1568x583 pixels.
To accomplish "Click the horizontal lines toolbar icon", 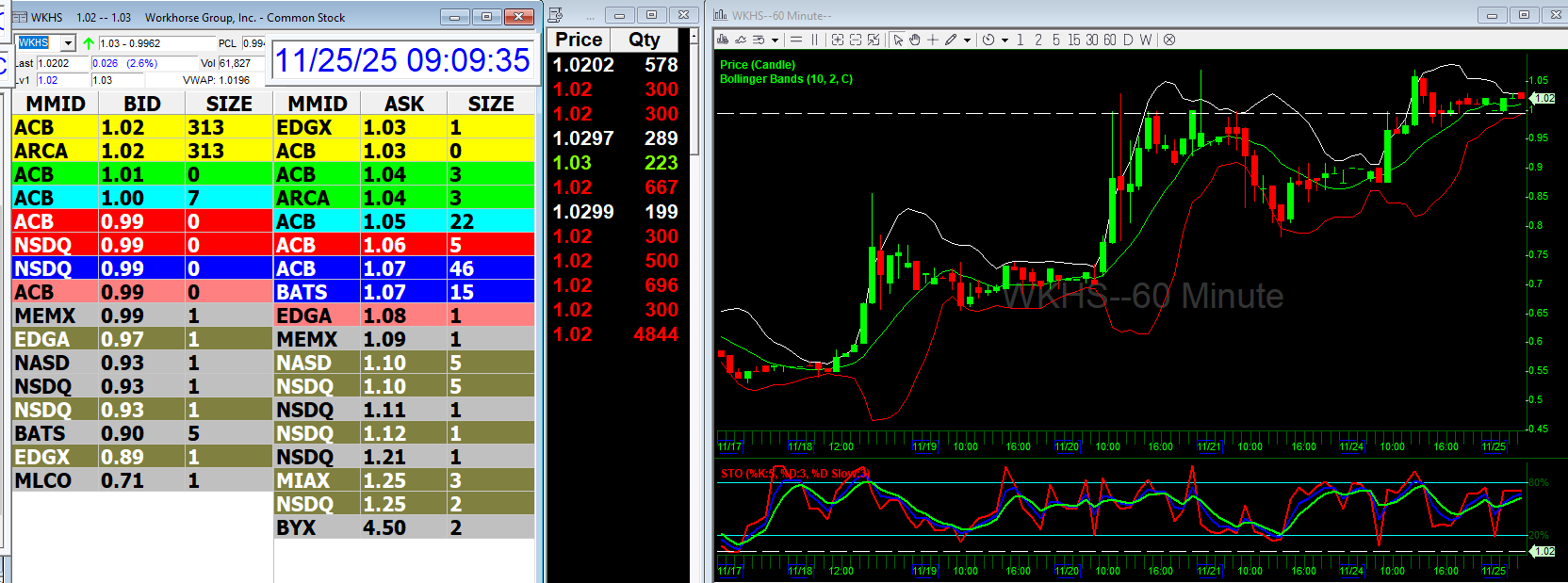I will coord(796,40).
